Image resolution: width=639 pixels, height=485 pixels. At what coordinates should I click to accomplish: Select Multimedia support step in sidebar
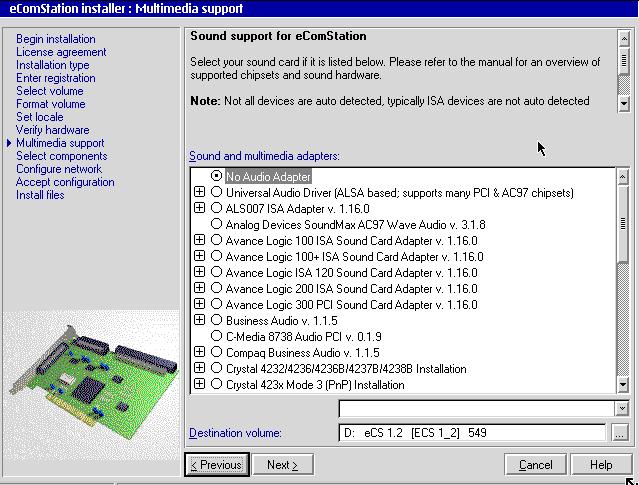click(60, 143)
